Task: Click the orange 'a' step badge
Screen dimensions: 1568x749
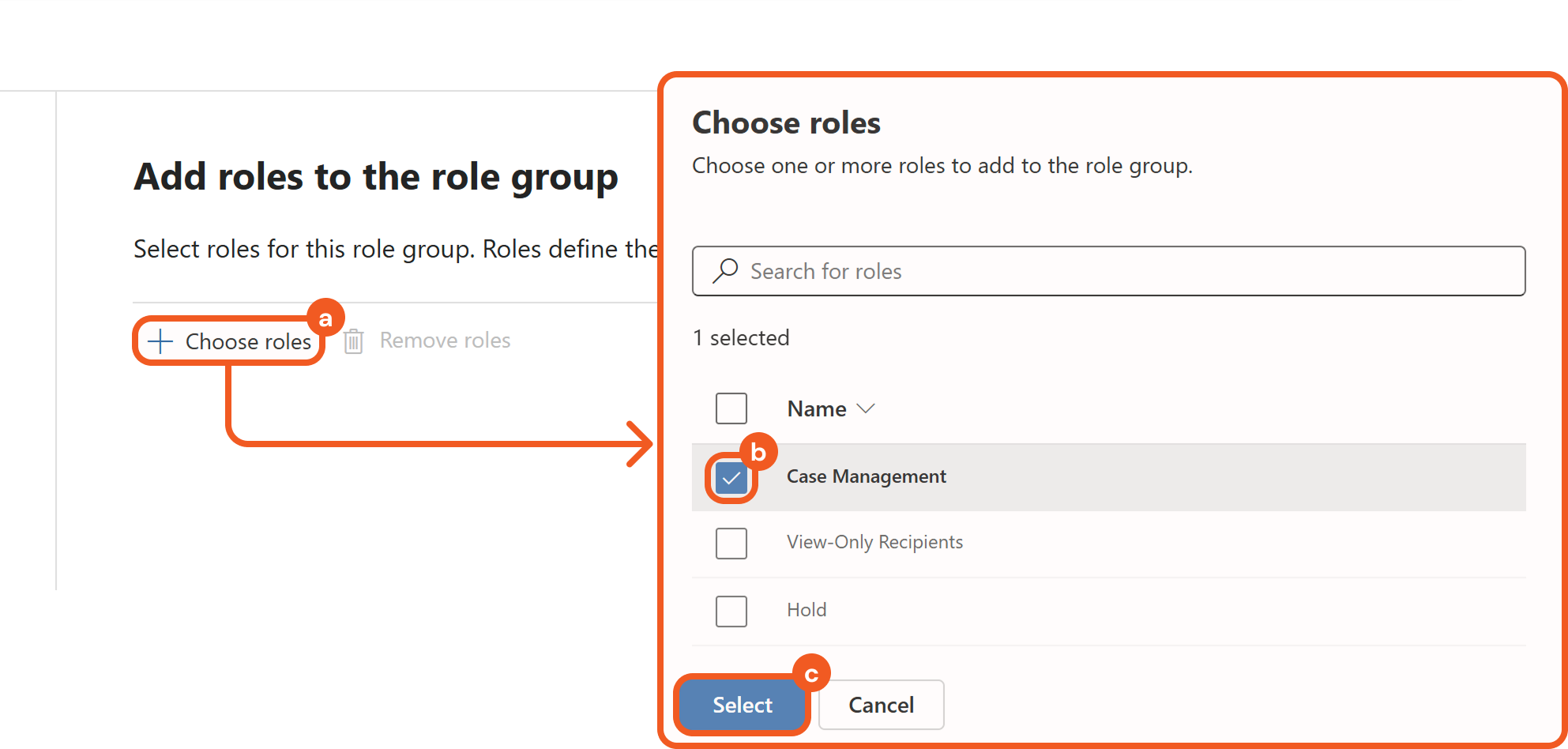Action: pyautogui.click(x=325, y=318)
